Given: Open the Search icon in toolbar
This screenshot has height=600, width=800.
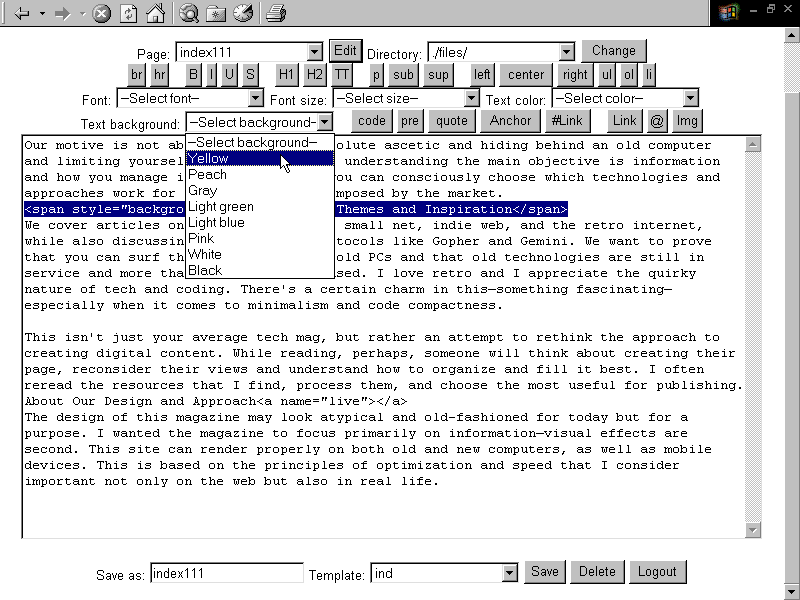Looking at the screenshot, I should 190,13.
